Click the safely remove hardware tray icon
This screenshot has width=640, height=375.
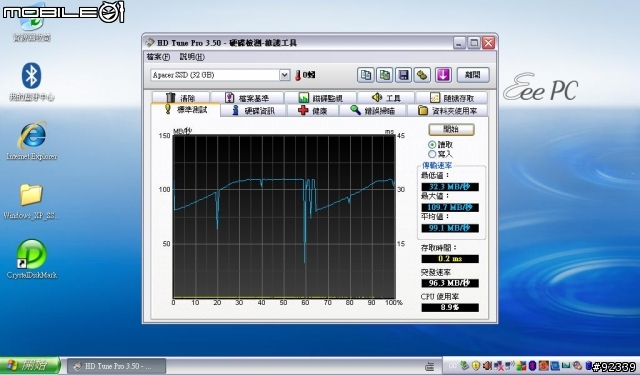tap(464, 365)
